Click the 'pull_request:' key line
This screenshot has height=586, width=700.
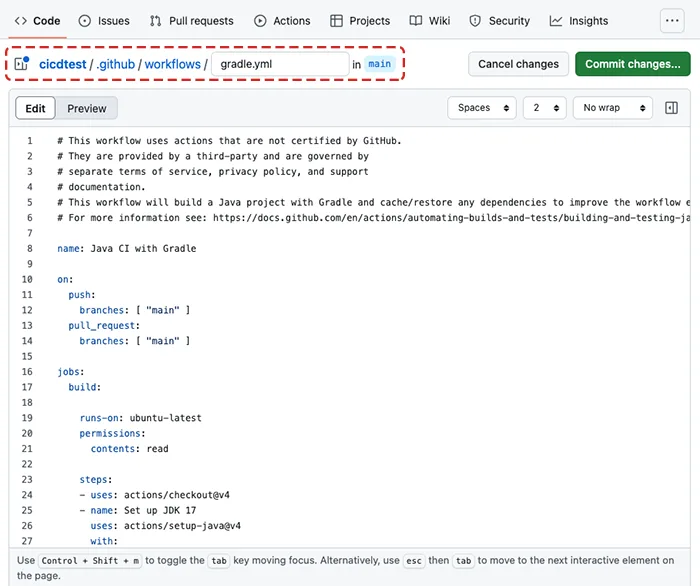[x=104, y=325]
